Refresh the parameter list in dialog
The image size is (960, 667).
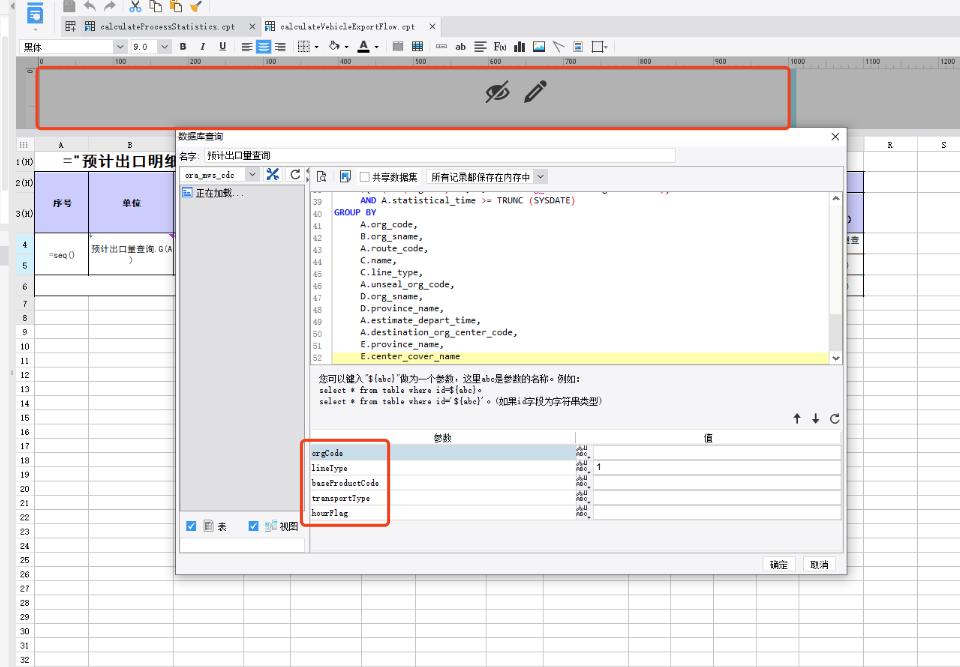point(835,419)
